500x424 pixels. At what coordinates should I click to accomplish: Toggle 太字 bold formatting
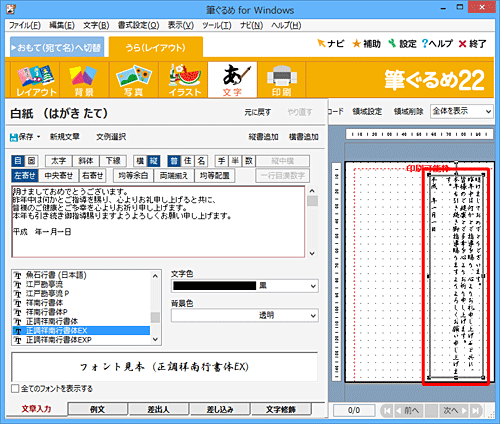point(59,161)
